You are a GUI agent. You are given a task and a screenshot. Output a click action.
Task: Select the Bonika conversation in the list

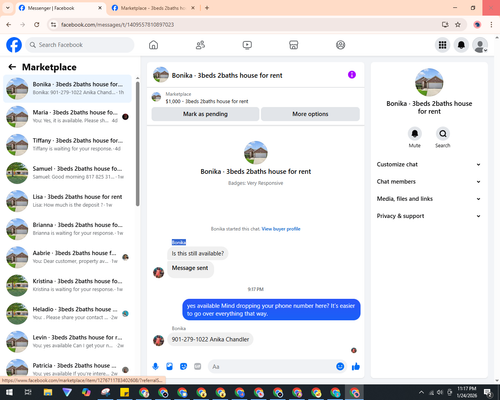[x=67, y=89]
